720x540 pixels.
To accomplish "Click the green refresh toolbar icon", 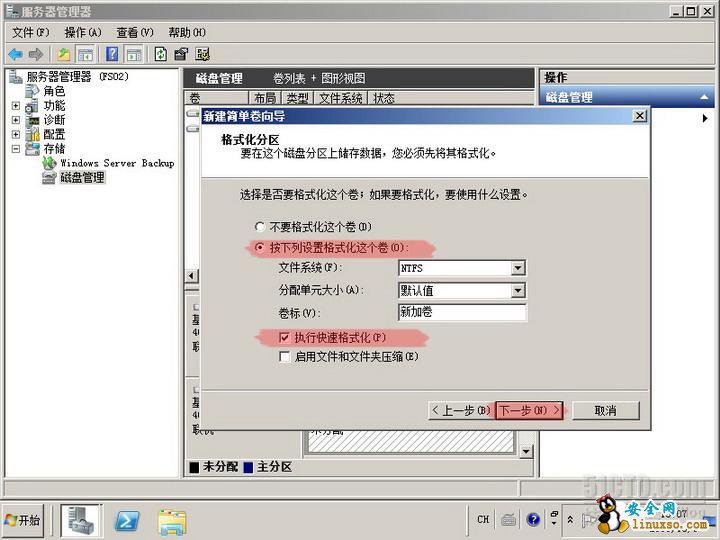I will pyautogui.click(x=160, y=54).
